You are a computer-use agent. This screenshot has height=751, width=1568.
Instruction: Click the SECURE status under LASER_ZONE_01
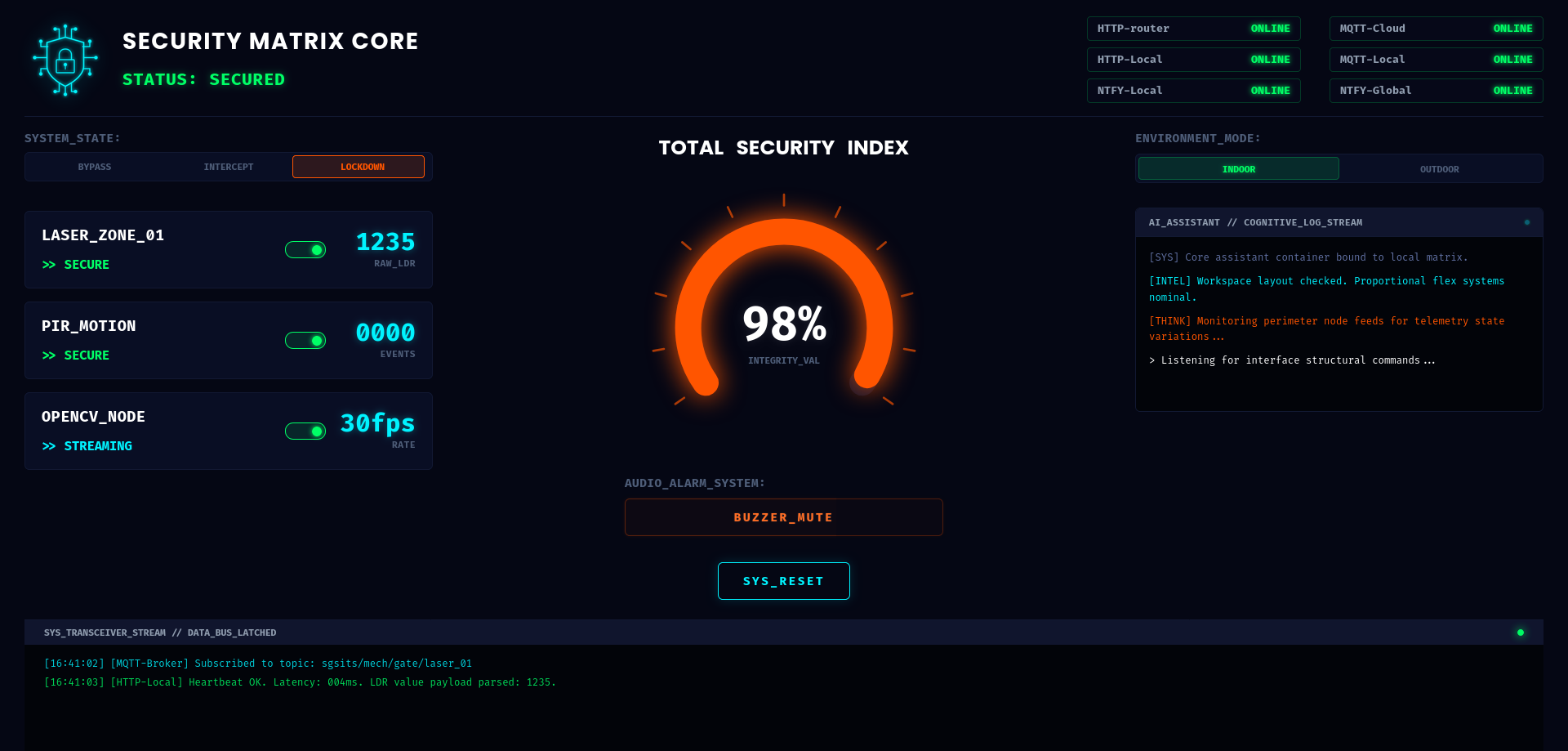tap(75, 265)
